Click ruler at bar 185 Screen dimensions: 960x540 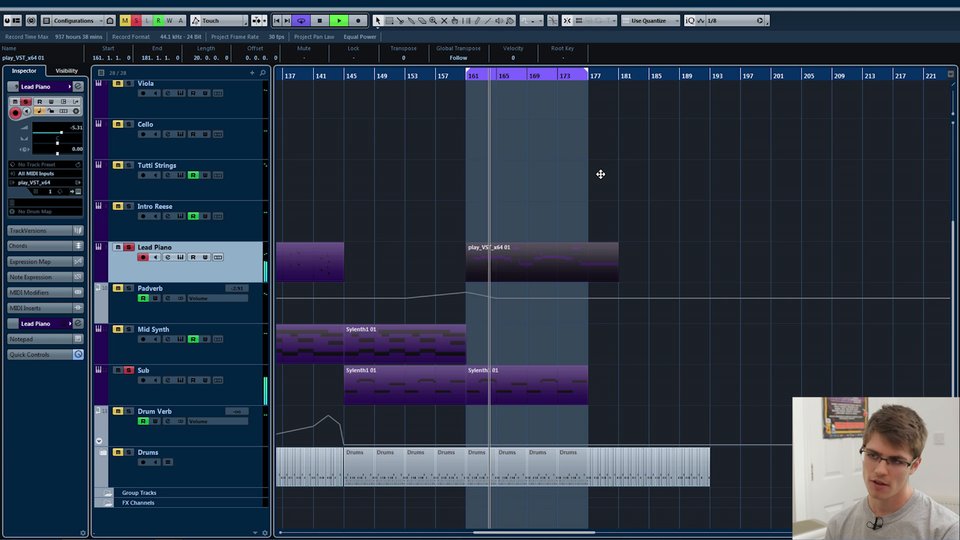pos(656,75)
